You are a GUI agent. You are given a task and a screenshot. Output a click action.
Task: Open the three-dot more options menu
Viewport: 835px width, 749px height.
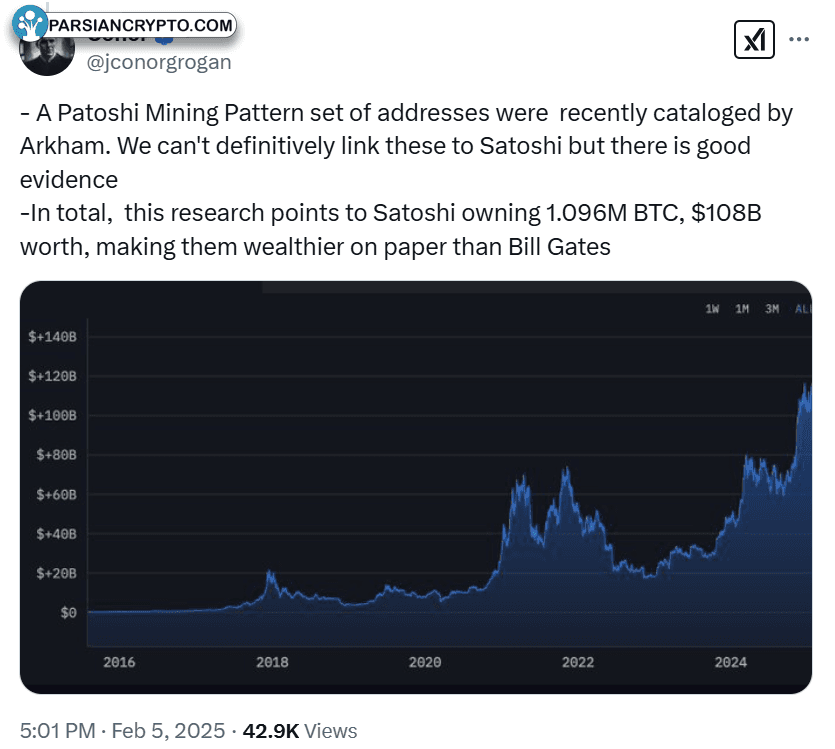799,39
